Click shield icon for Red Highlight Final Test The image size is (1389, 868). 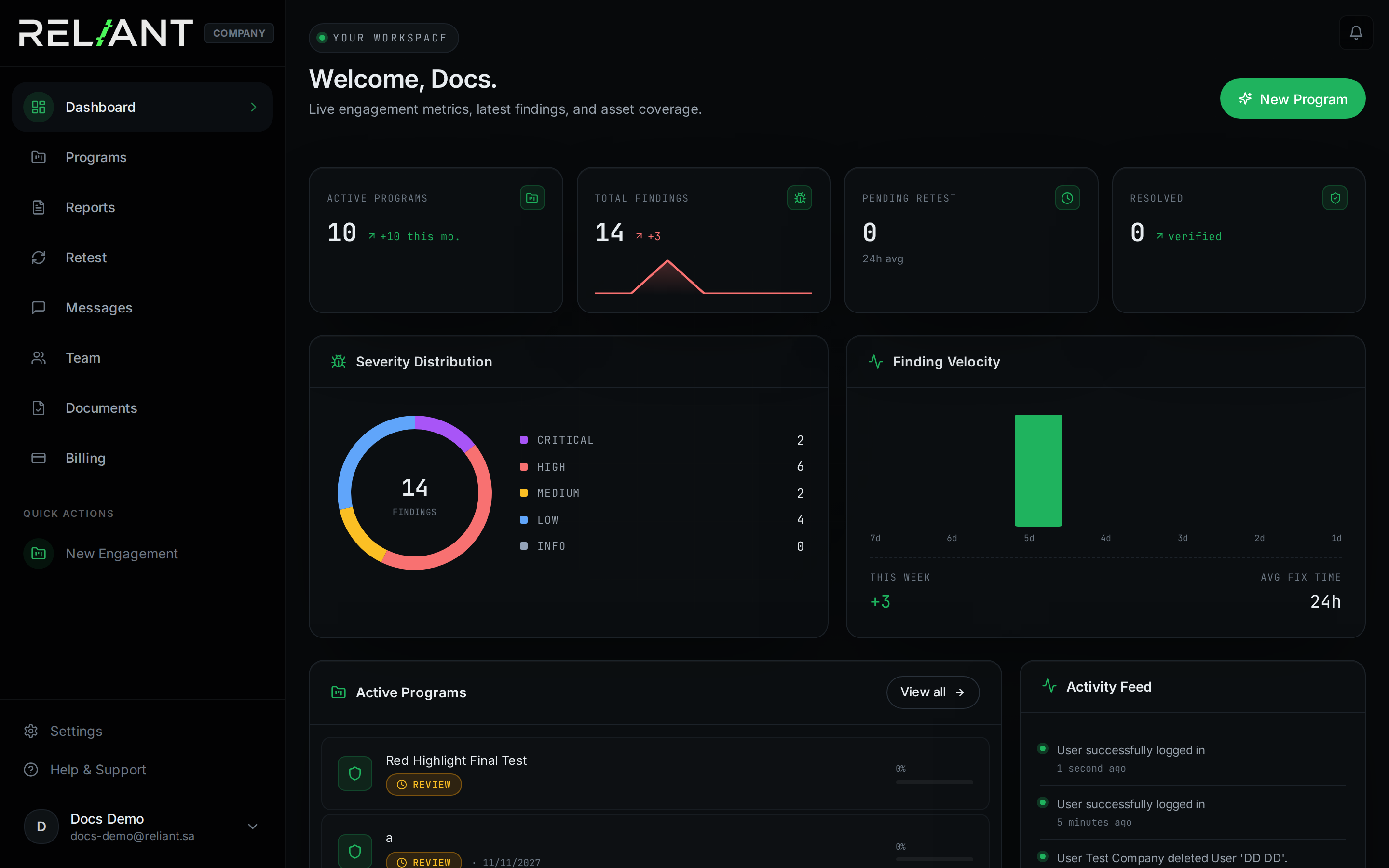(354, 773)
